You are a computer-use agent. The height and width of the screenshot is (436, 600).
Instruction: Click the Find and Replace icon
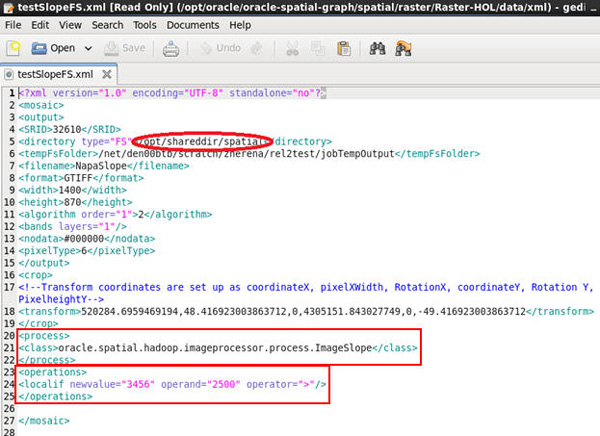[x=403, y=49]
